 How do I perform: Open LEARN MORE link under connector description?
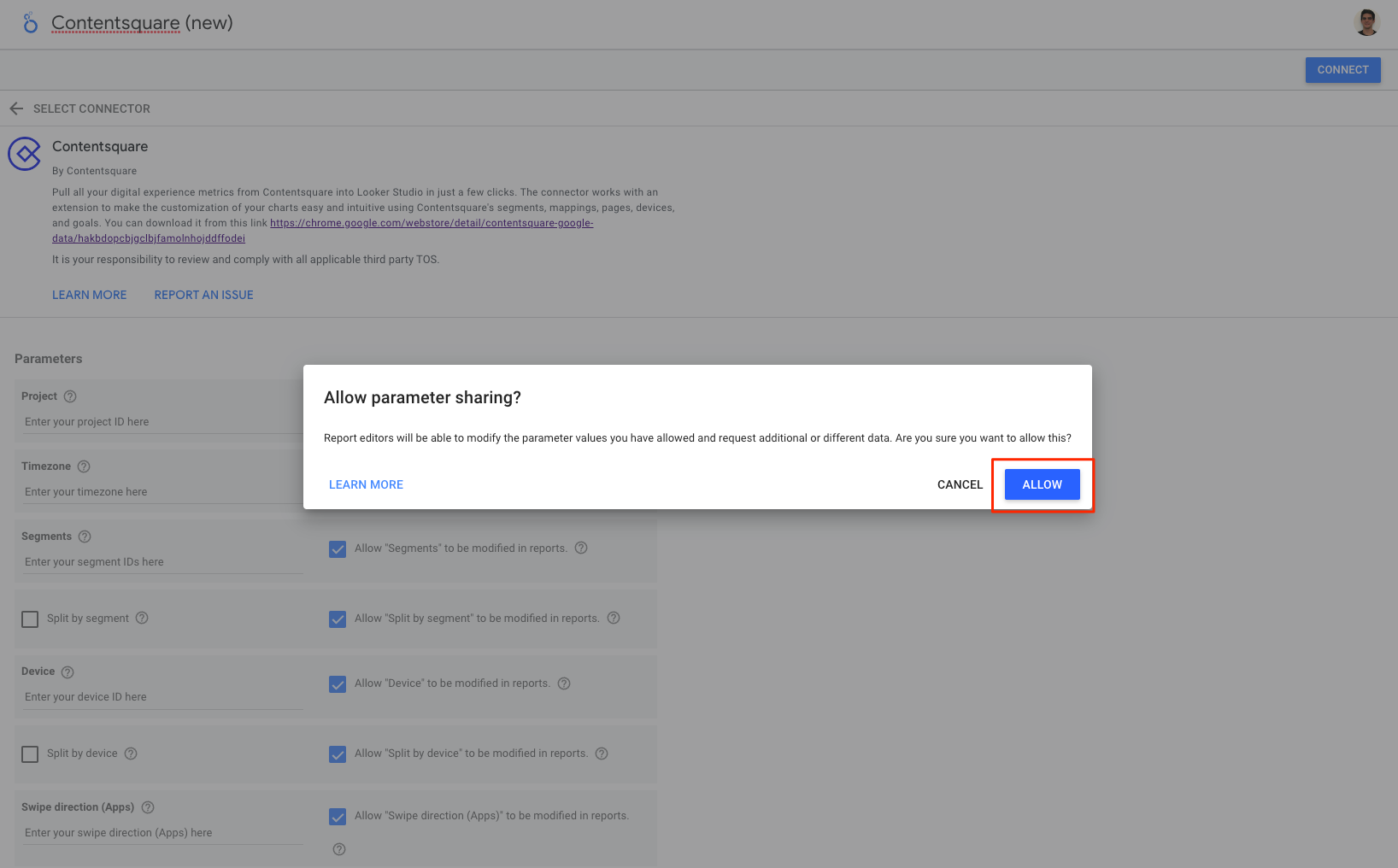click(x=89, y=295)
